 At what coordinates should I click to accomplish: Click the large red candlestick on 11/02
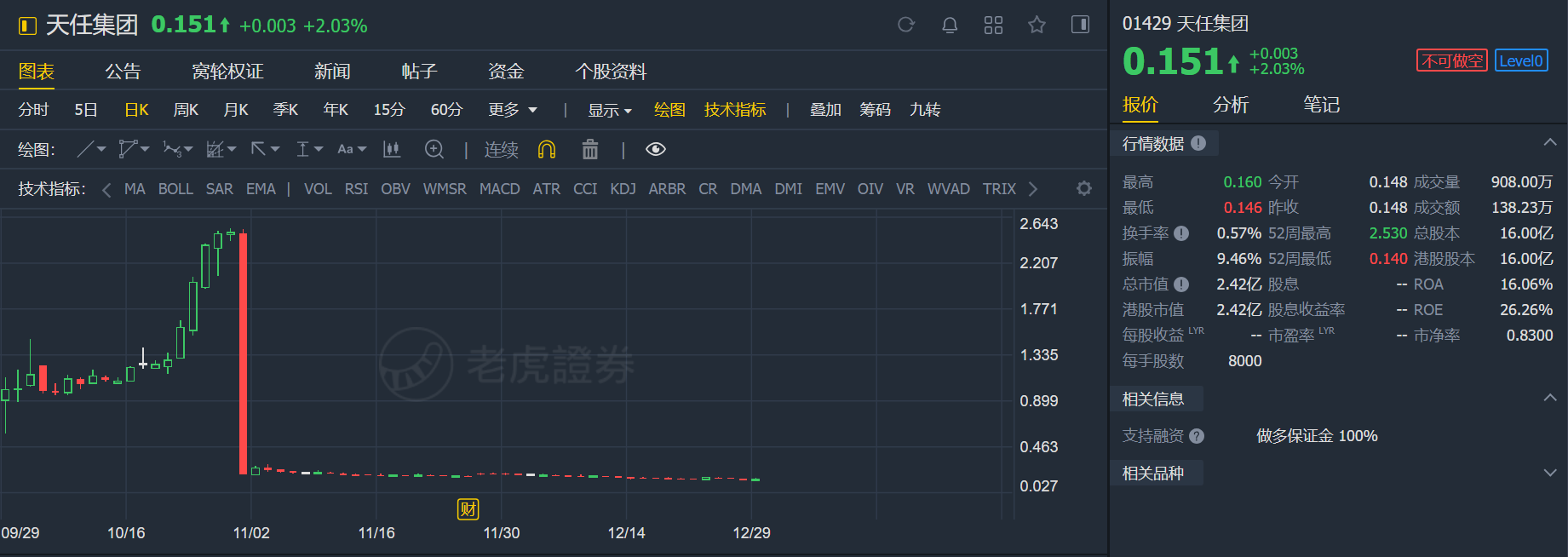(244, 353)
